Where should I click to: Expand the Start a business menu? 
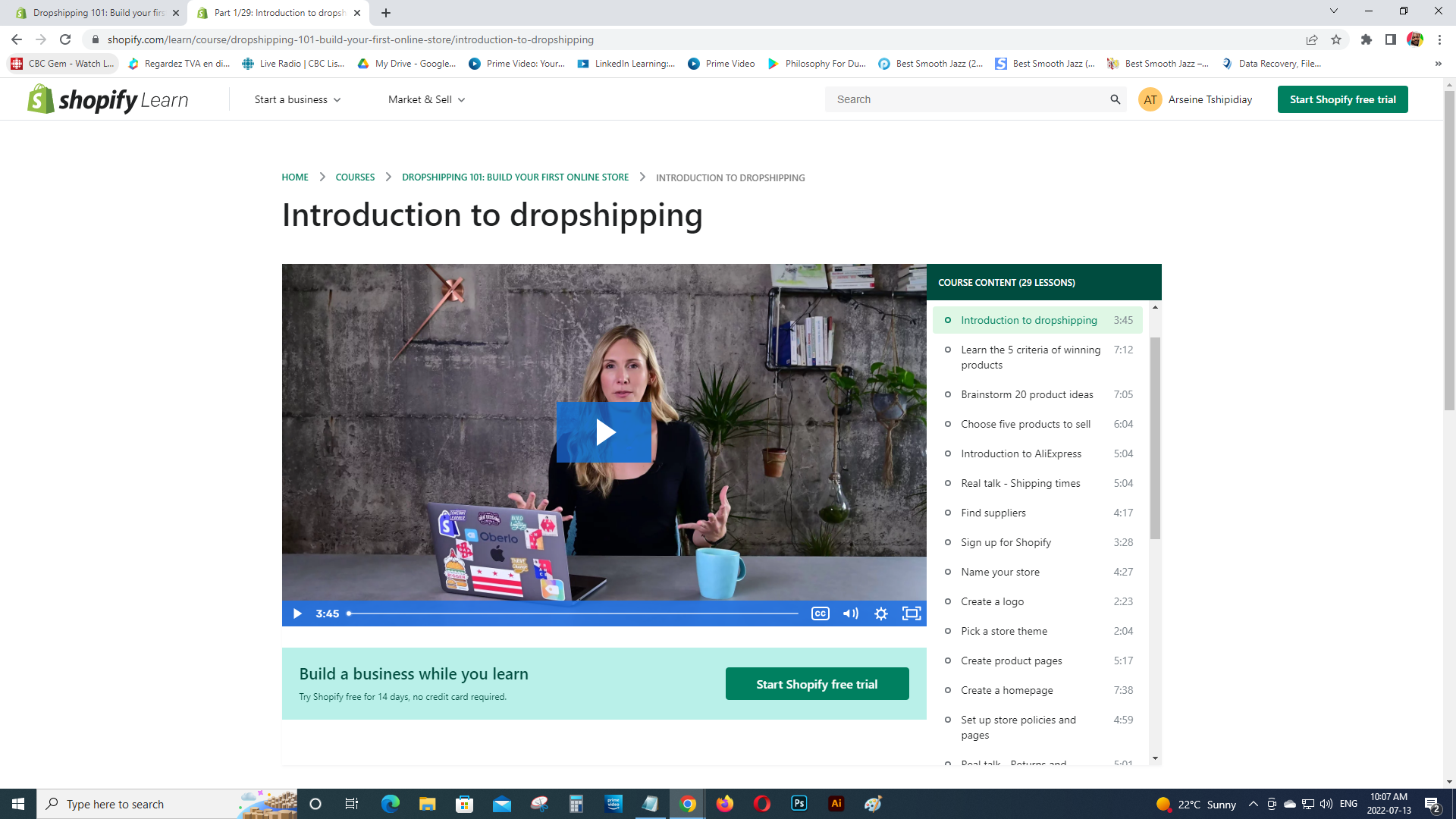click(x=297, y=99)
